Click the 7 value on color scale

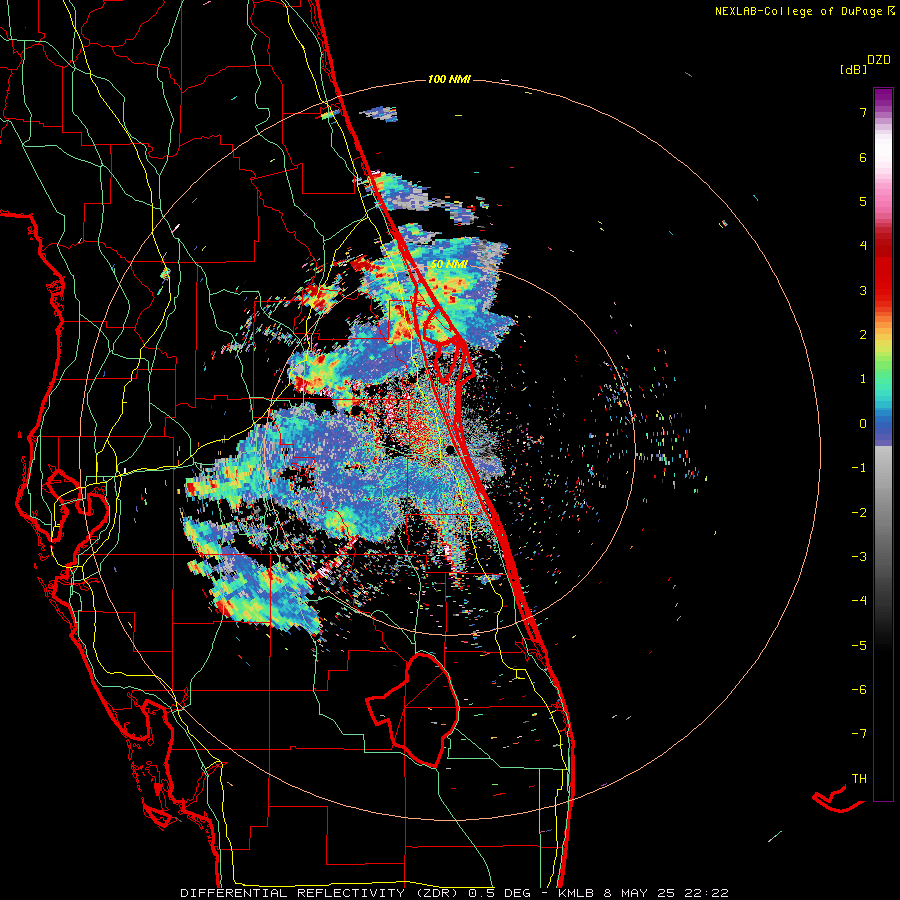pyautogui.click(x=863, y=112)
